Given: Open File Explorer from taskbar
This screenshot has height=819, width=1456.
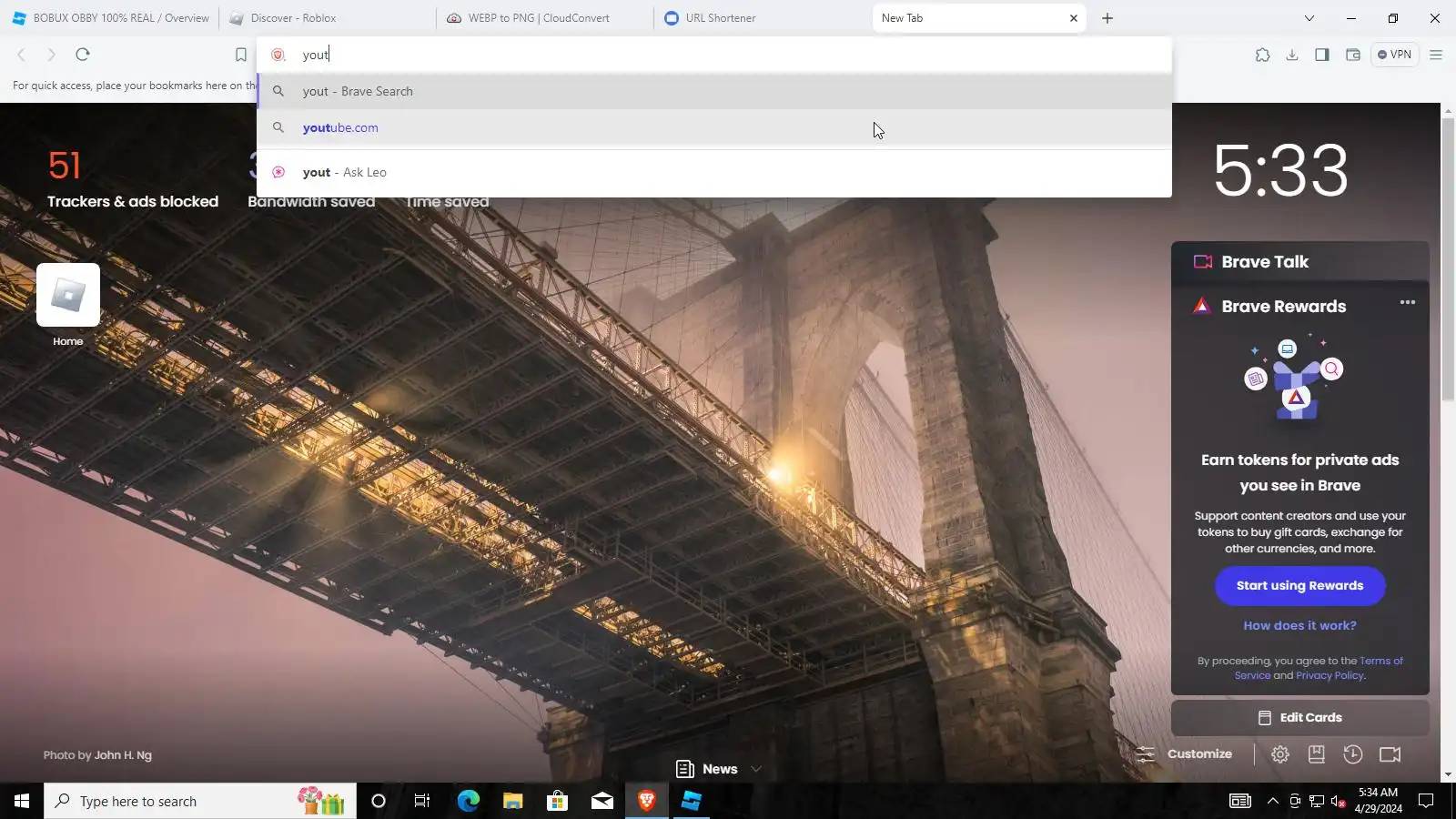Looking at the screenshot, I should pos(512,801).
